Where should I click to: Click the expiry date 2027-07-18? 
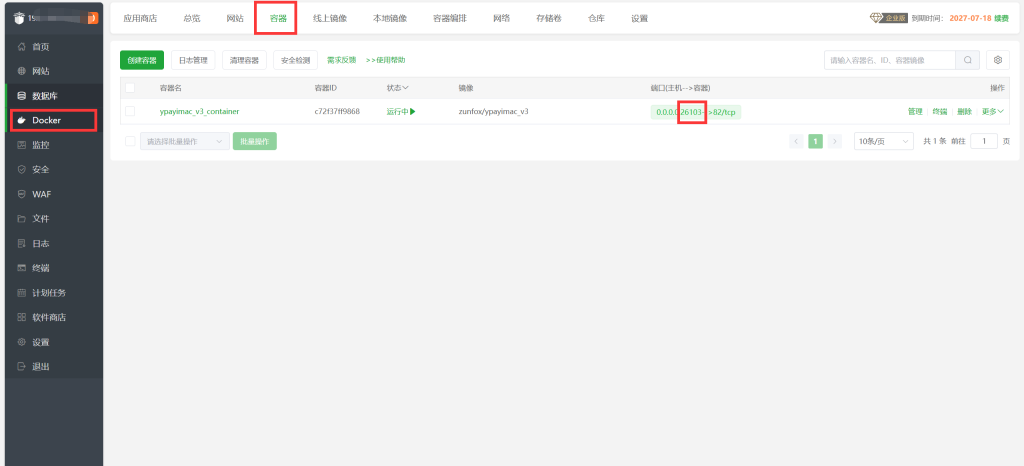coord(969,18)
